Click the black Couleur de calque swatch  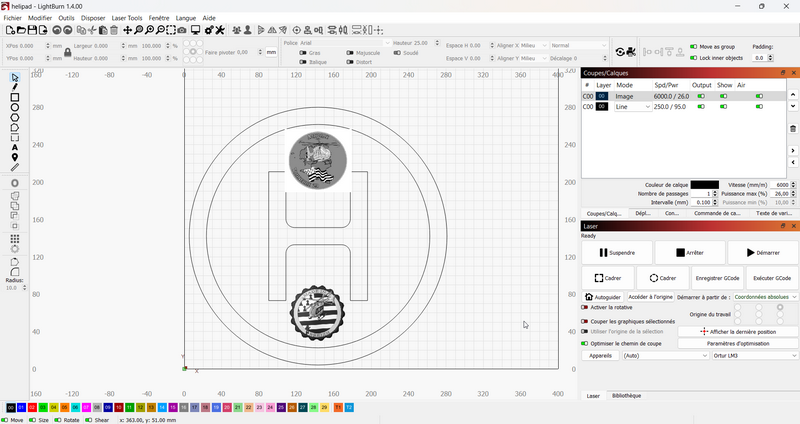704,184
